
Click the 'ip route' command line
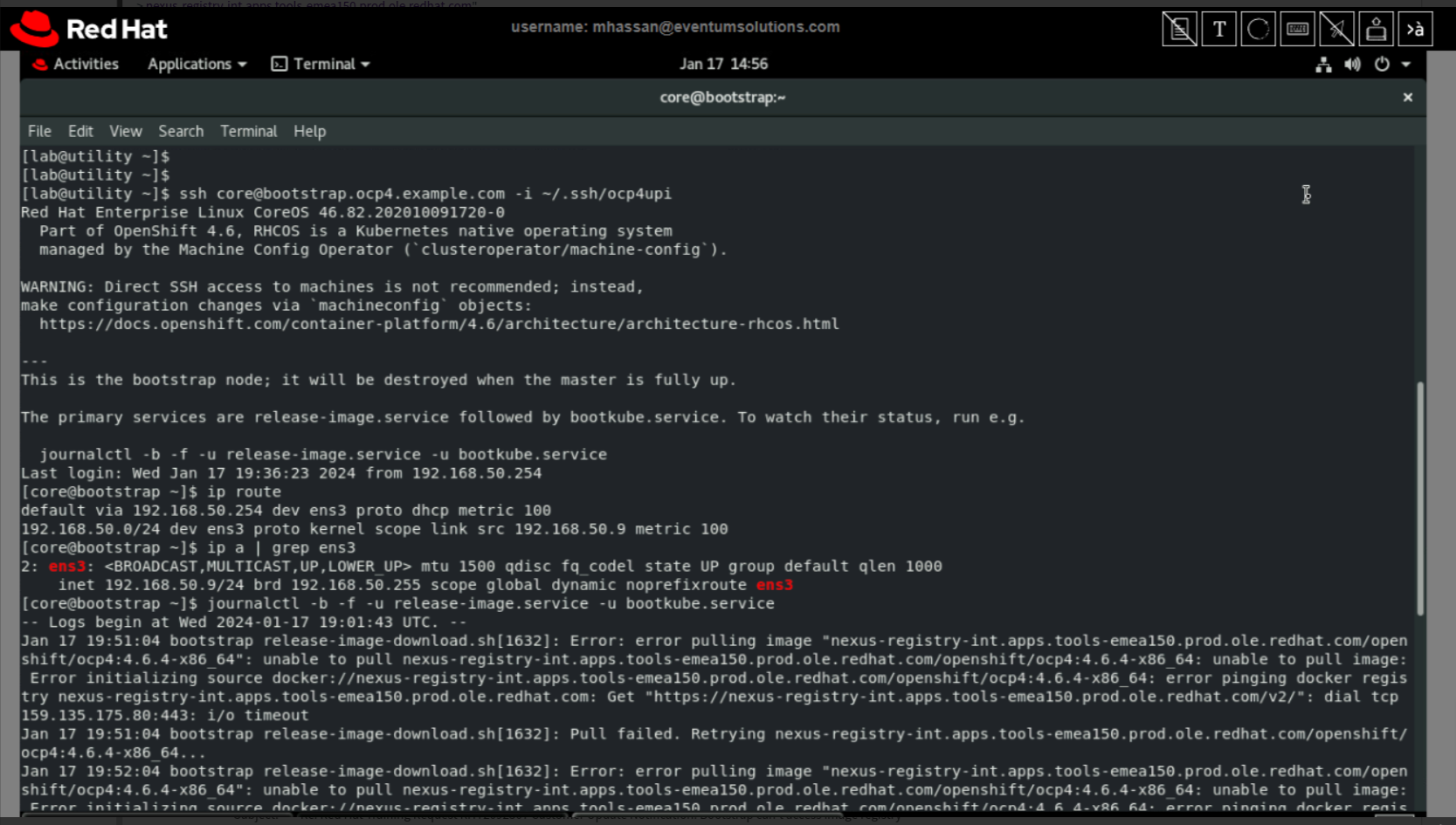[244, 492]
